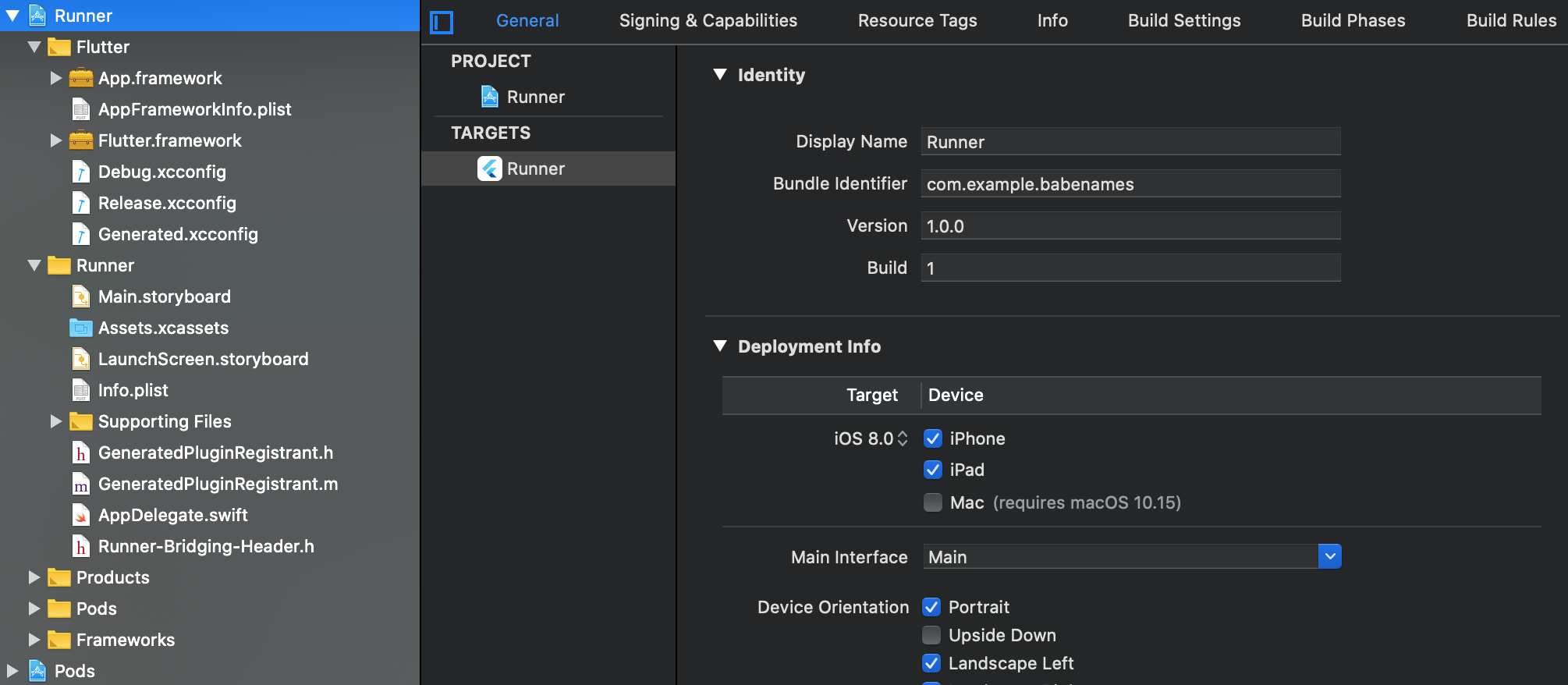Image resolution: width=1568 pixels, height=685 pixels.
Task: Click the Supporting Files folder icon
Action: tap(81, 421)
